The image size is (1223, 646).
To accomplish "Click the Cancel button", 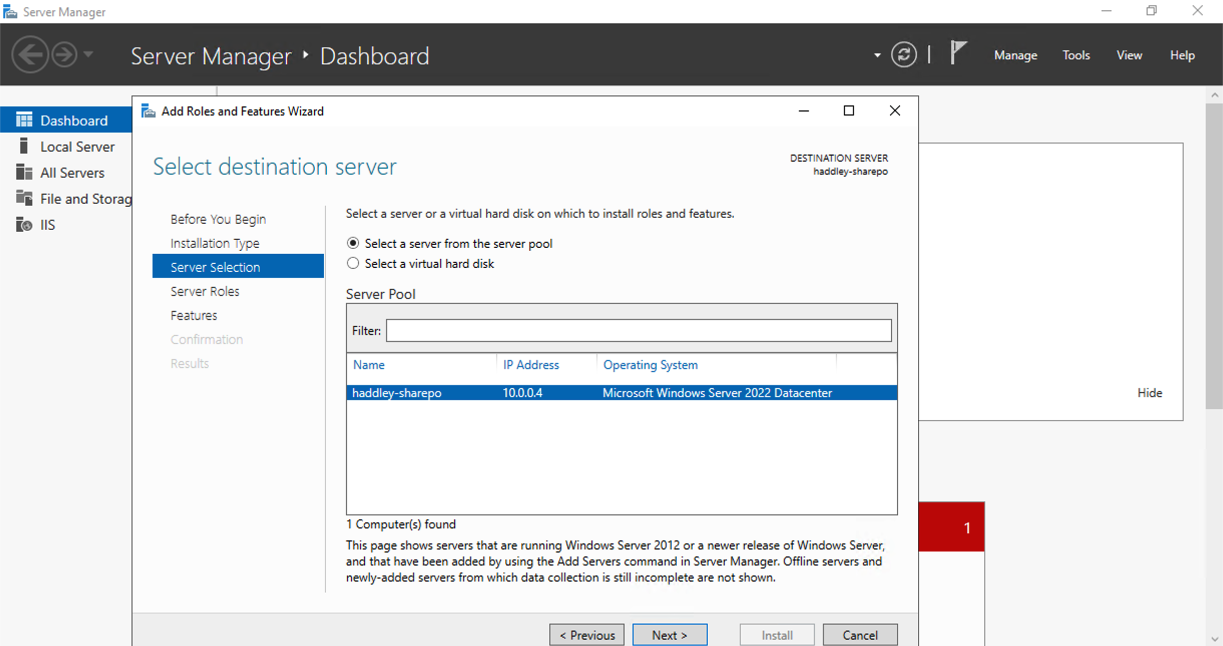I will 860,635.
